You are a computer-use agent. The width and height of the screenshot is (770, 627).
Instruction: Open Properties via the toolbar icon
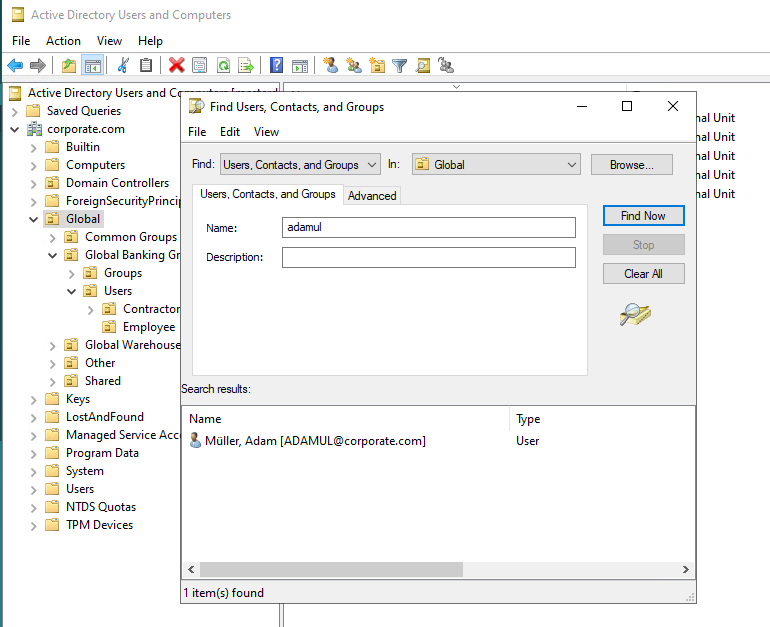[199, 65]
